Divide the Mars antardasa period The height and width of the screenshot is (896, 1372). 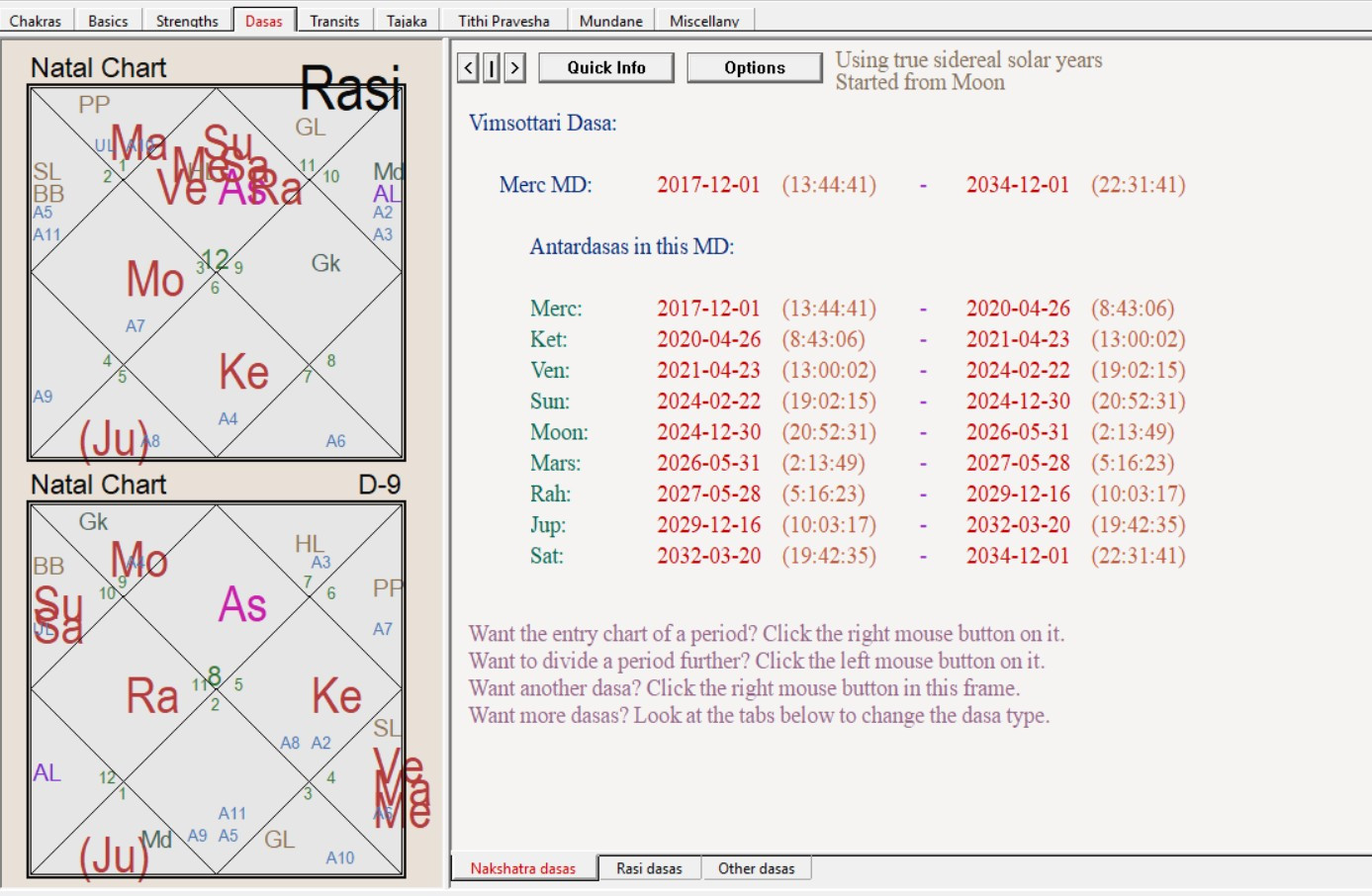pos(555,463)
